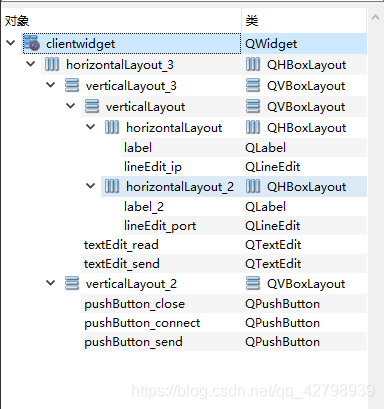The height and width of the screenshot is (409, 384).
Task: Click QVBoxLayout class icon in verticalLayout_3 row
Action: pos(253,85)
